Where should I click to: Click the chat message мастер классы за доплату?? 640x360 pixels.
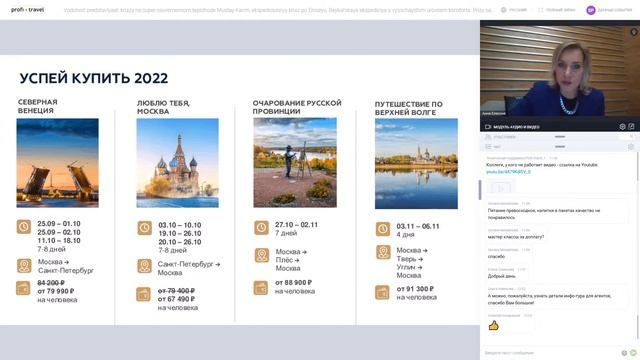[x=516, y=237]
